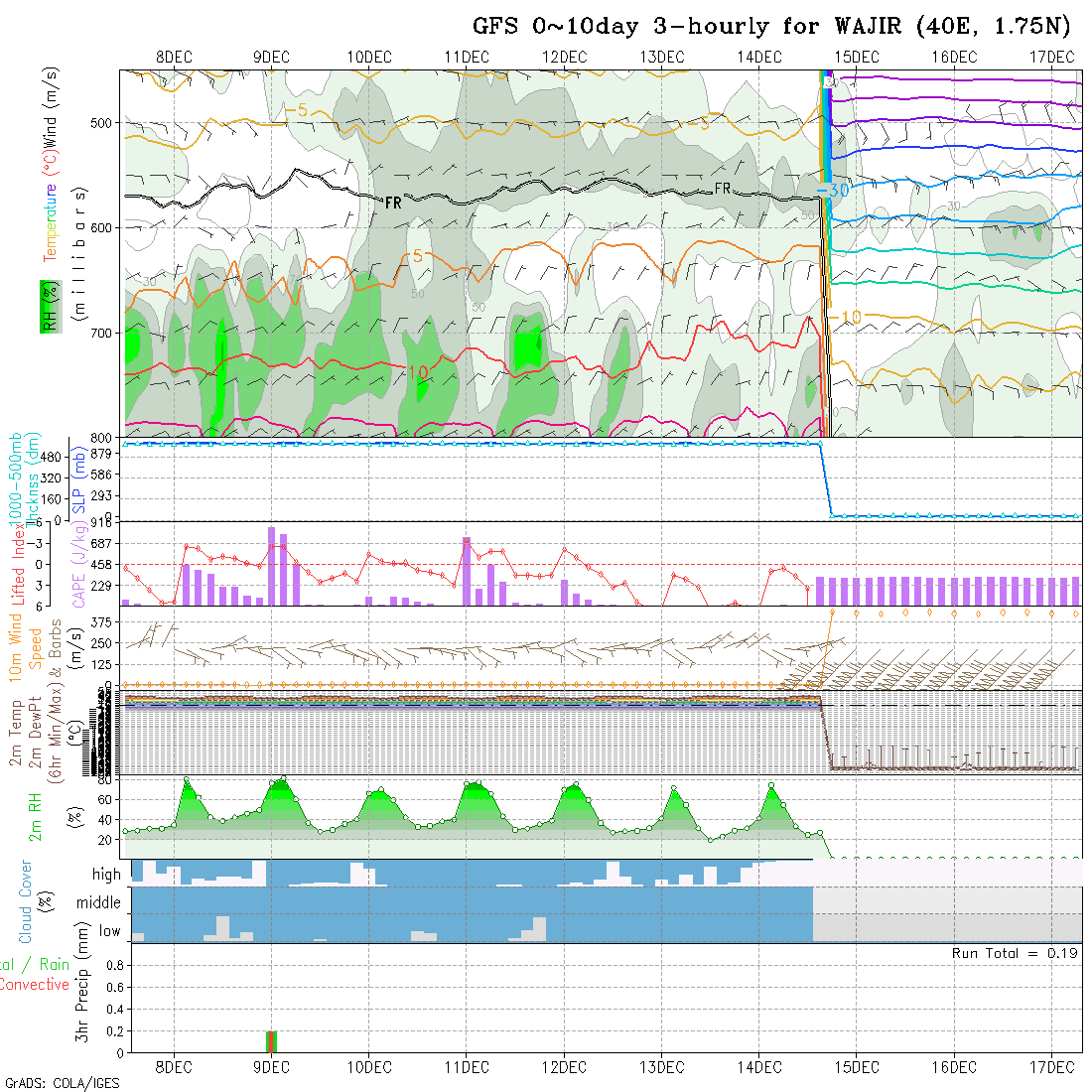Select the 12DEC label on the top axis

click(x=565, y=57)
